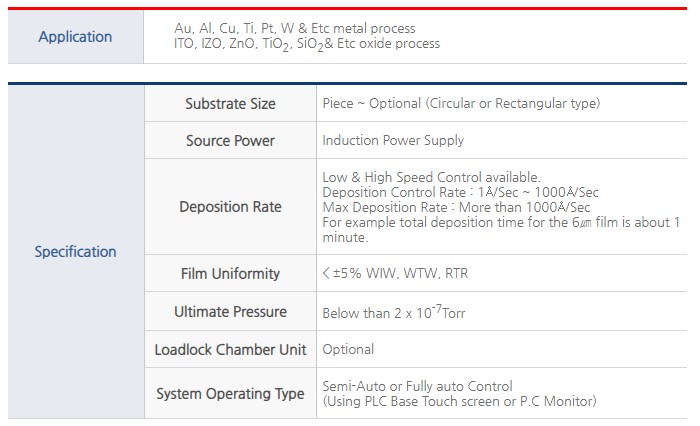Select the Semi-Auto or Fully auto Control text
Viewport: 700px width, 426px height.
[x=417, y=386]
